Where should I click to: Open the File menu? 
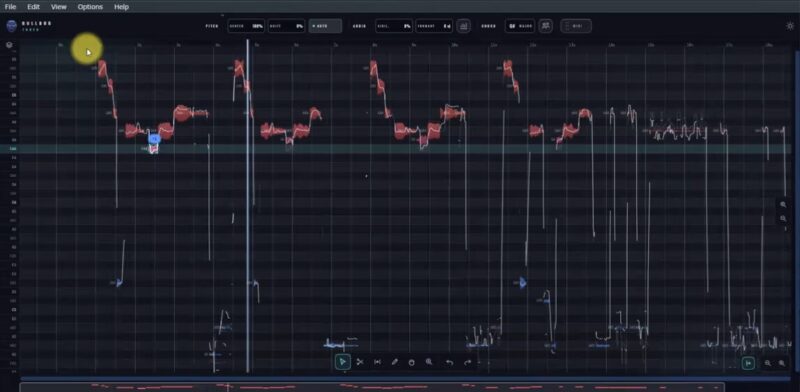[x=10, y=7]
